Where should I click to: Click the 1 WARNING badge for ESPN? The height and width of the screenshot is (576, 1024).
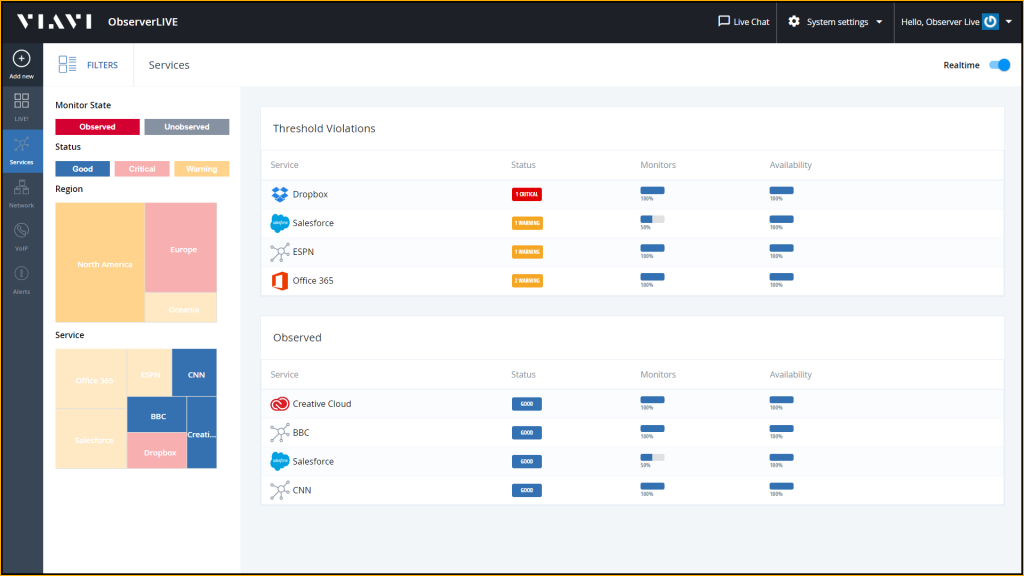coord(527,251)
